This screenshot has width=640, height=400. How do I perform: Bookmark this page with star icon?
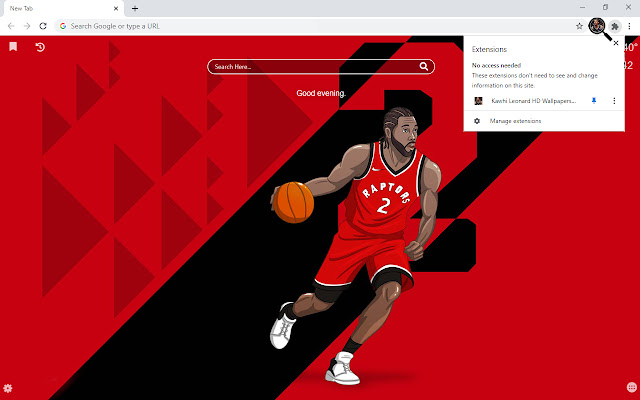click(x=579, y=26)
